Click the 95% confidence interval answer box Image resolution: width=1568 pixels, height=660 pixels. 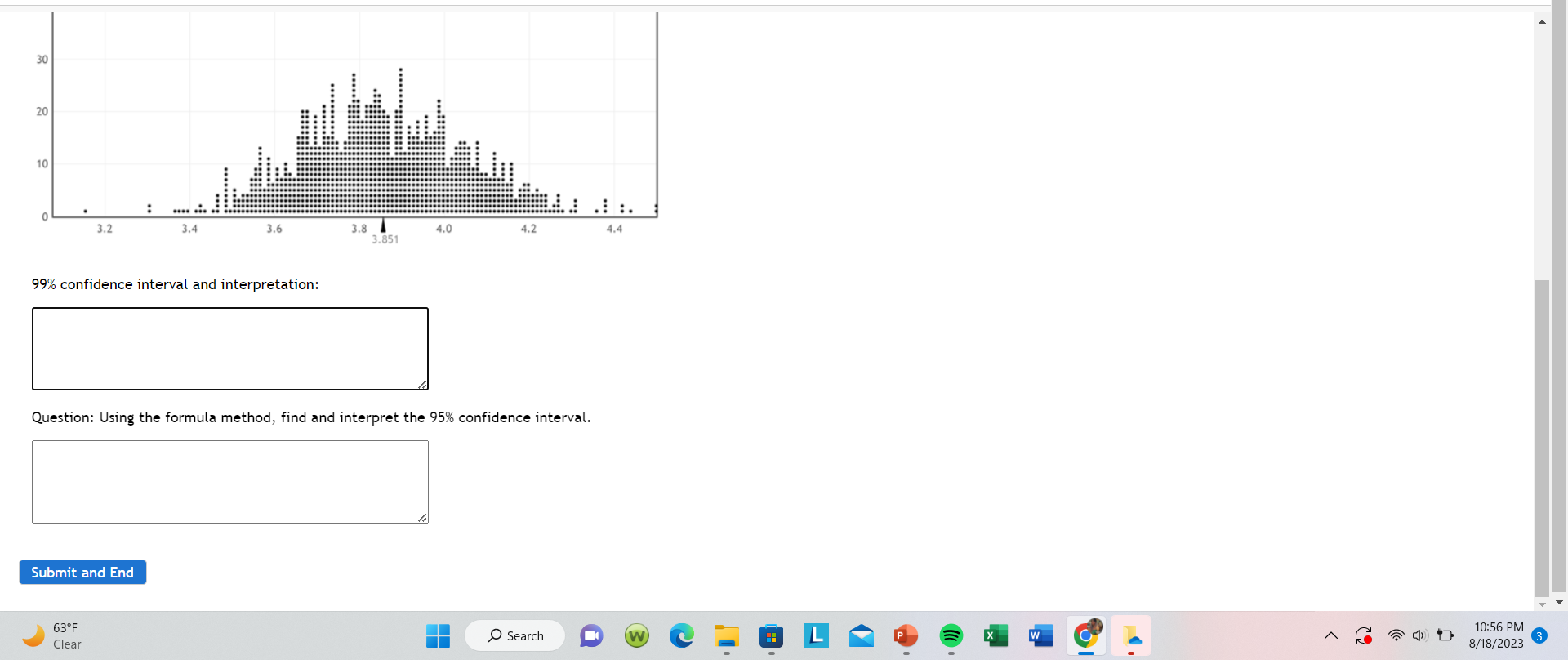click(230, 482)
